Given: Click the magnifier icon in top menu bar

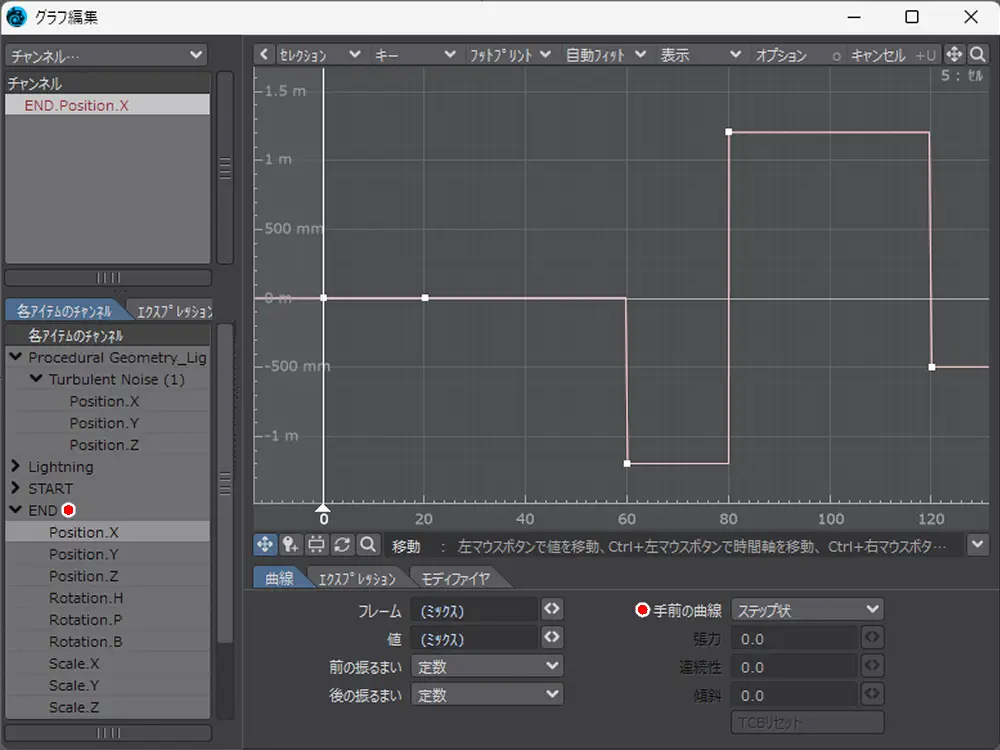Looking at the screenshot, I should tap(978, 55).
